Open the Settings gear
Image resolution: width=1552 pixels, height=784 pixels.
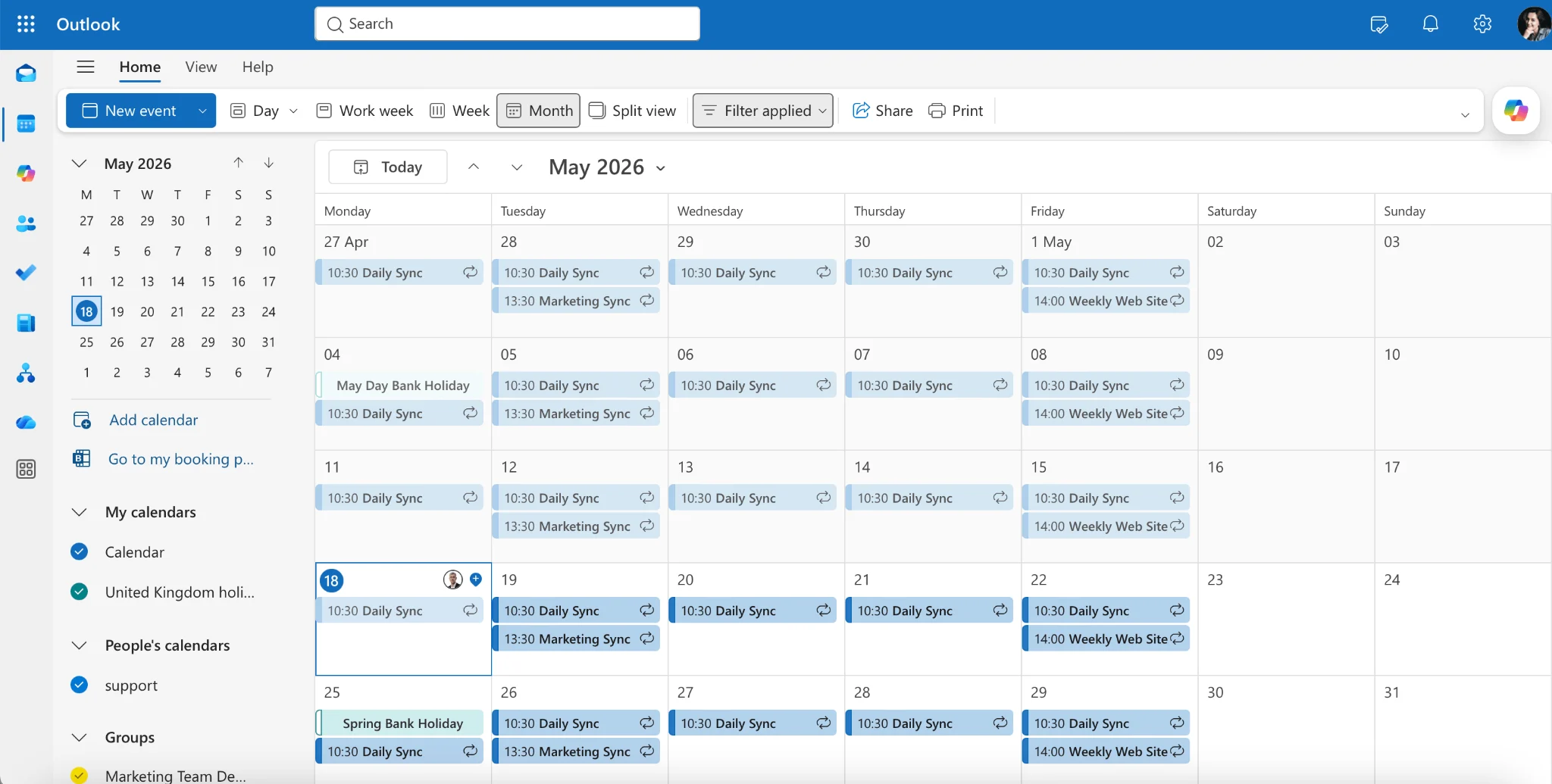coord(1482,24)
